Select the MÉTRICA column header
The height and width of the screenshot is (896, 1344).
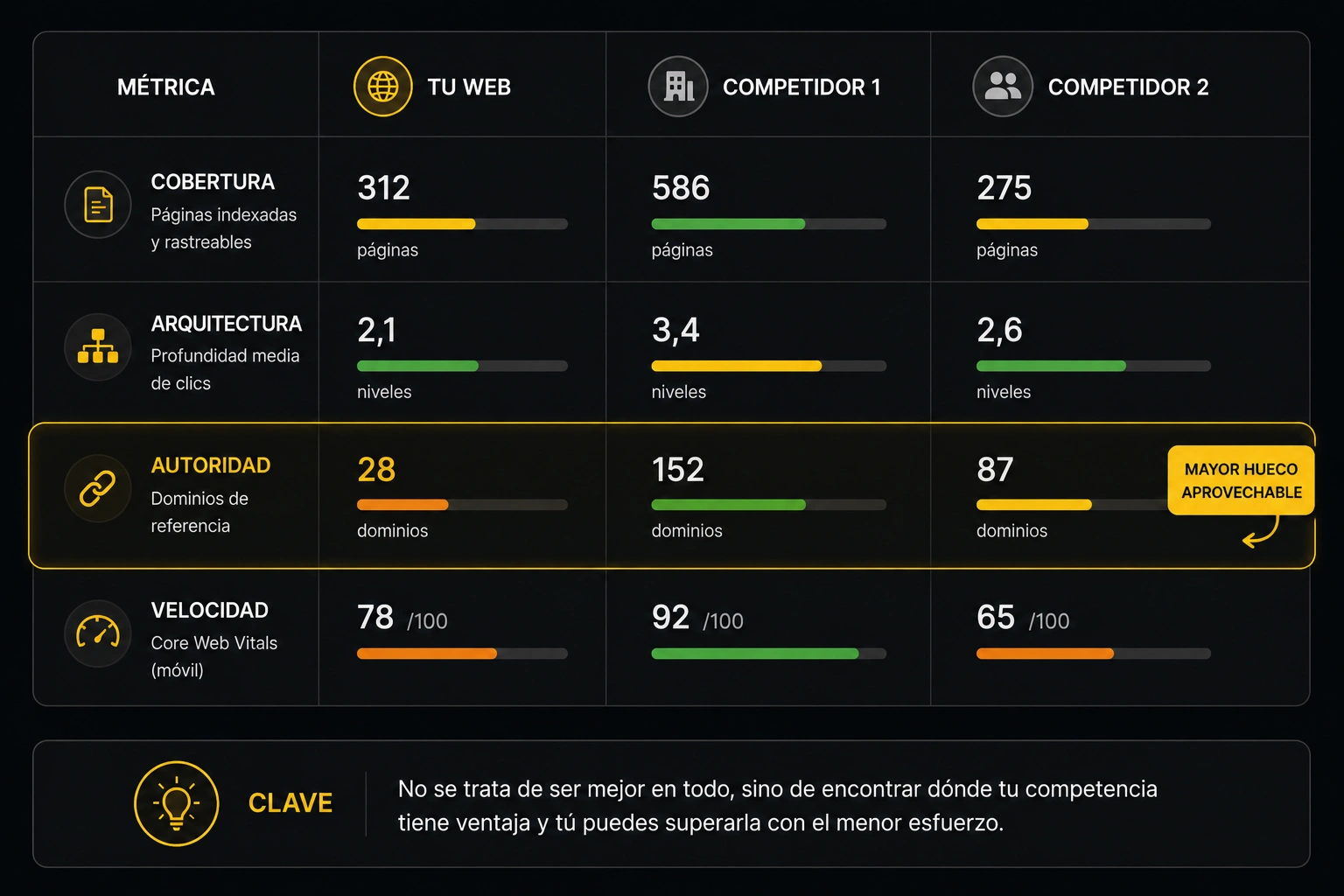point(166,87)
